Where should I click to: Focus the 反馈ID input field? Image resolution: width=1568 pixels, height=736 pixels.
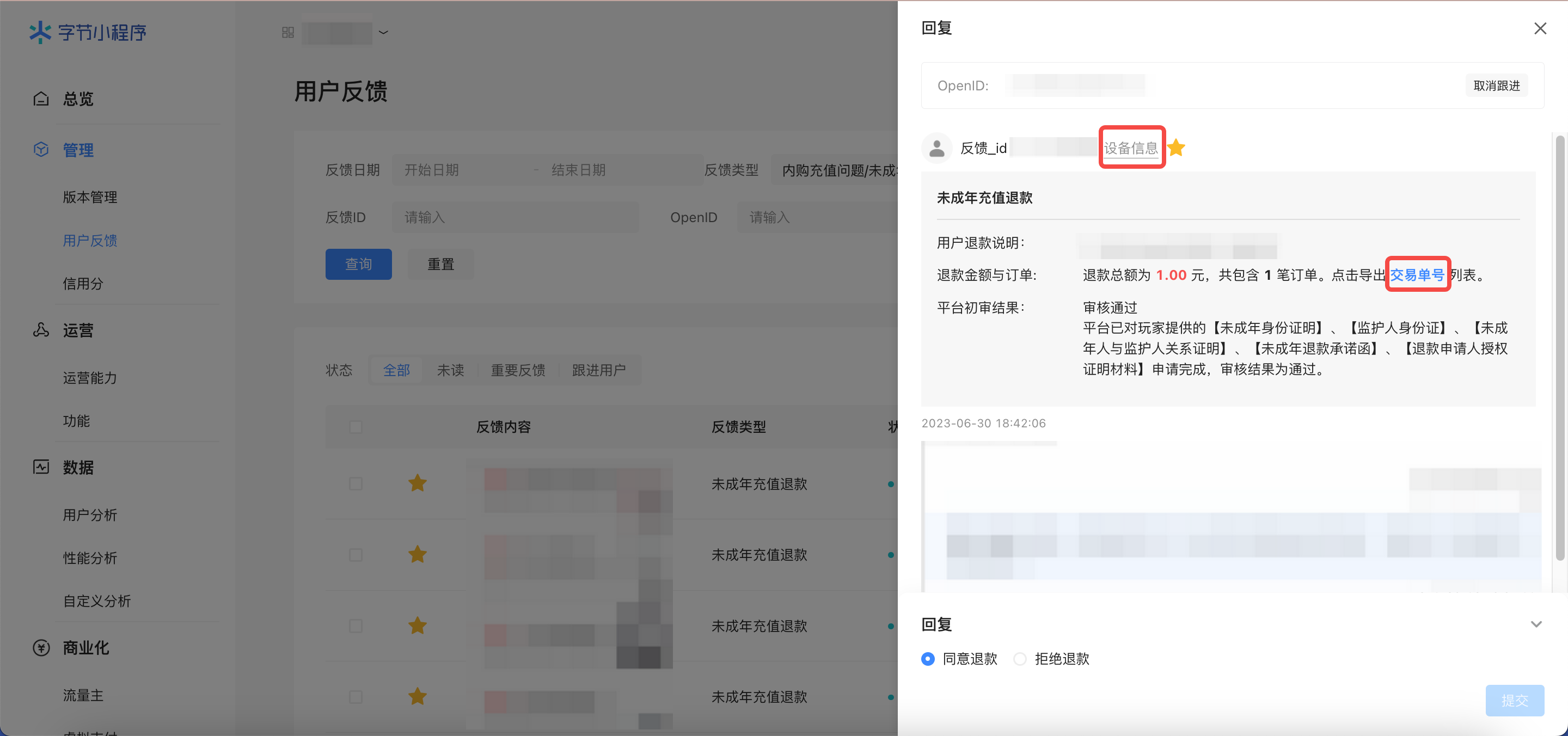coord(516,217)
